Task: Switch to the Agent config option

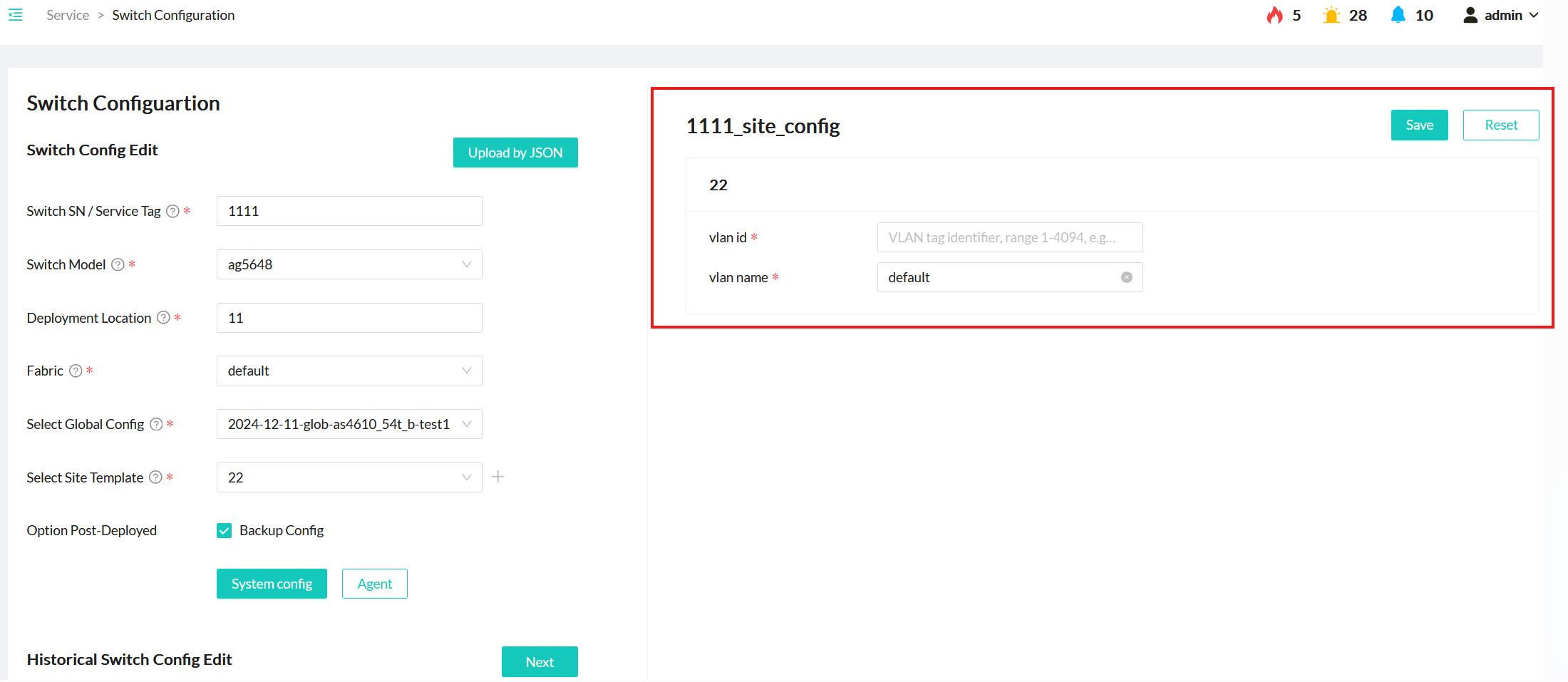Action: tap(374, 584)
